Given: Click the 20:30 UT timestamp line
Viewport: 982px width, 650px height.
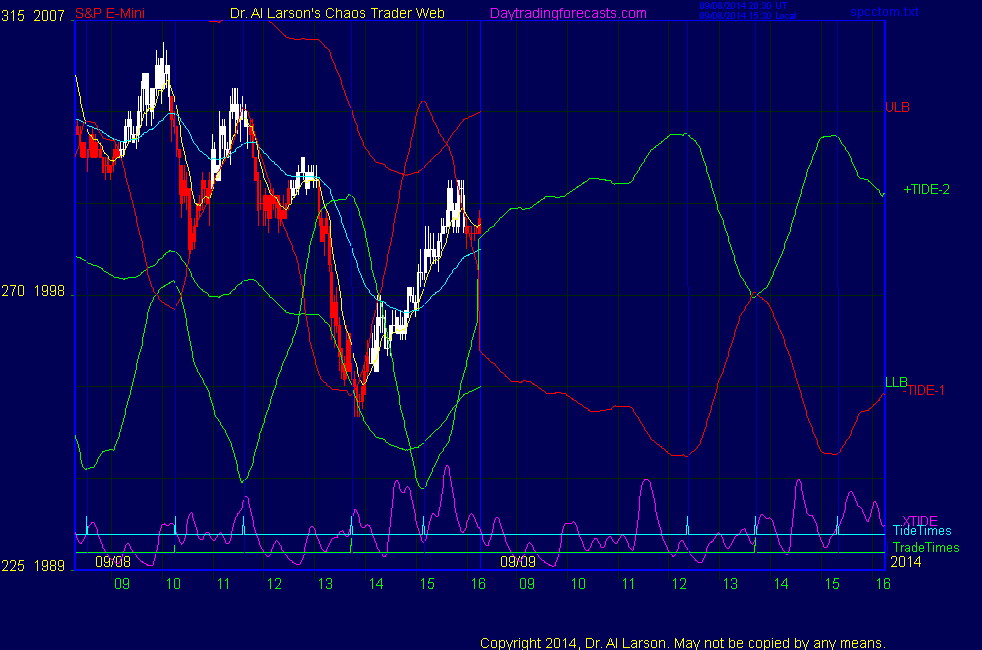Looking at the screenshot, I should (x=743, y=6).
